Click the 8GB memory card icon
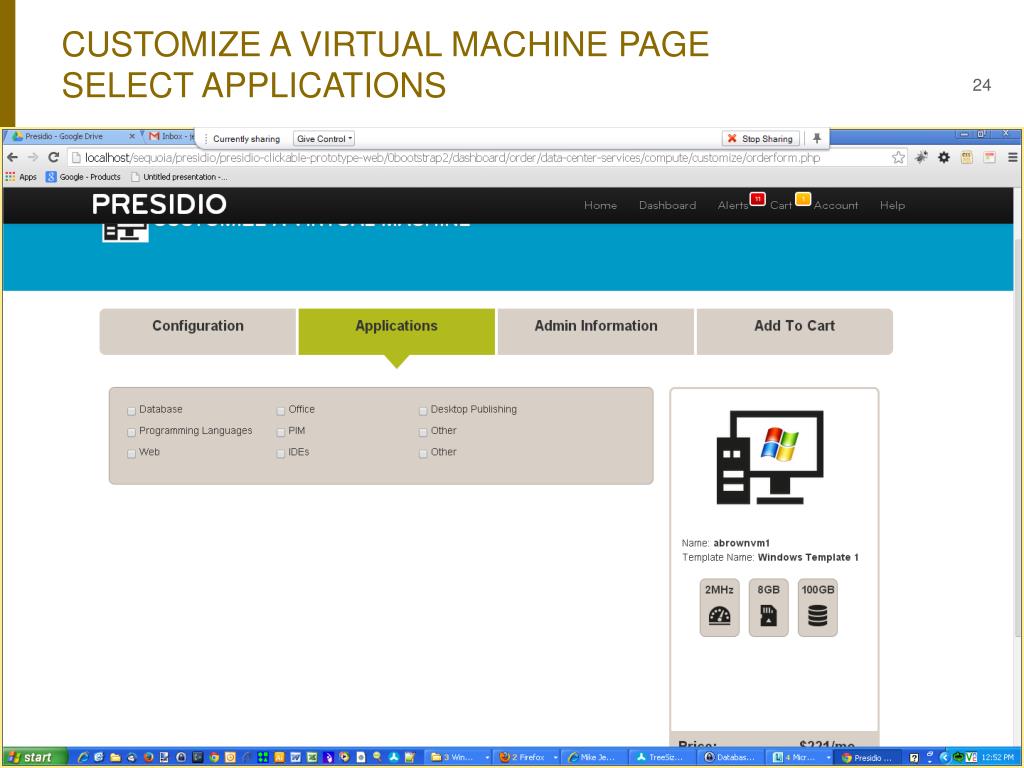The image size is (1024, 768). [x=768, y=615]
